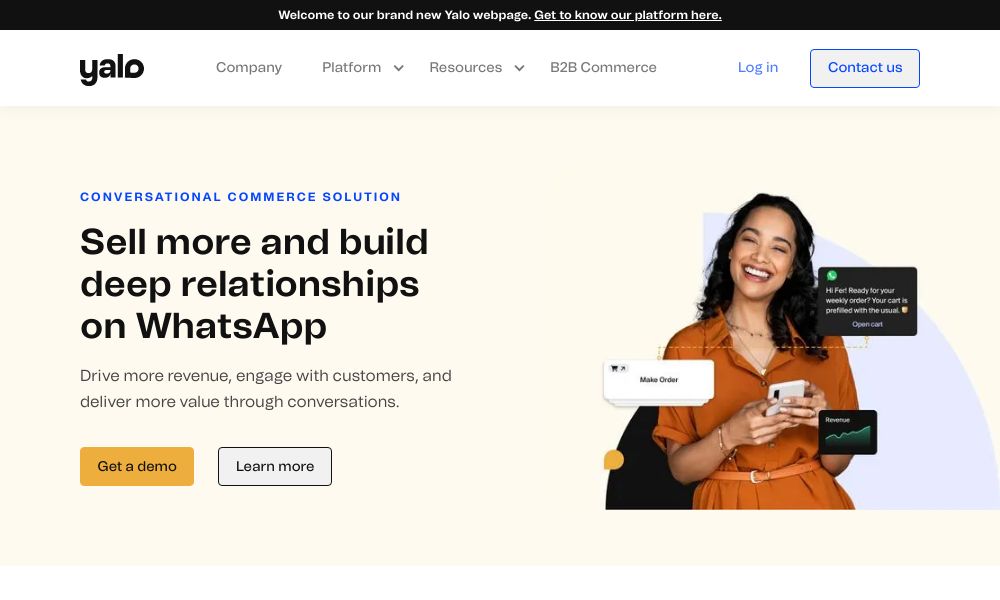Click the Contact us button
This screenshot has width=1000, height=600.
(865, 68)
